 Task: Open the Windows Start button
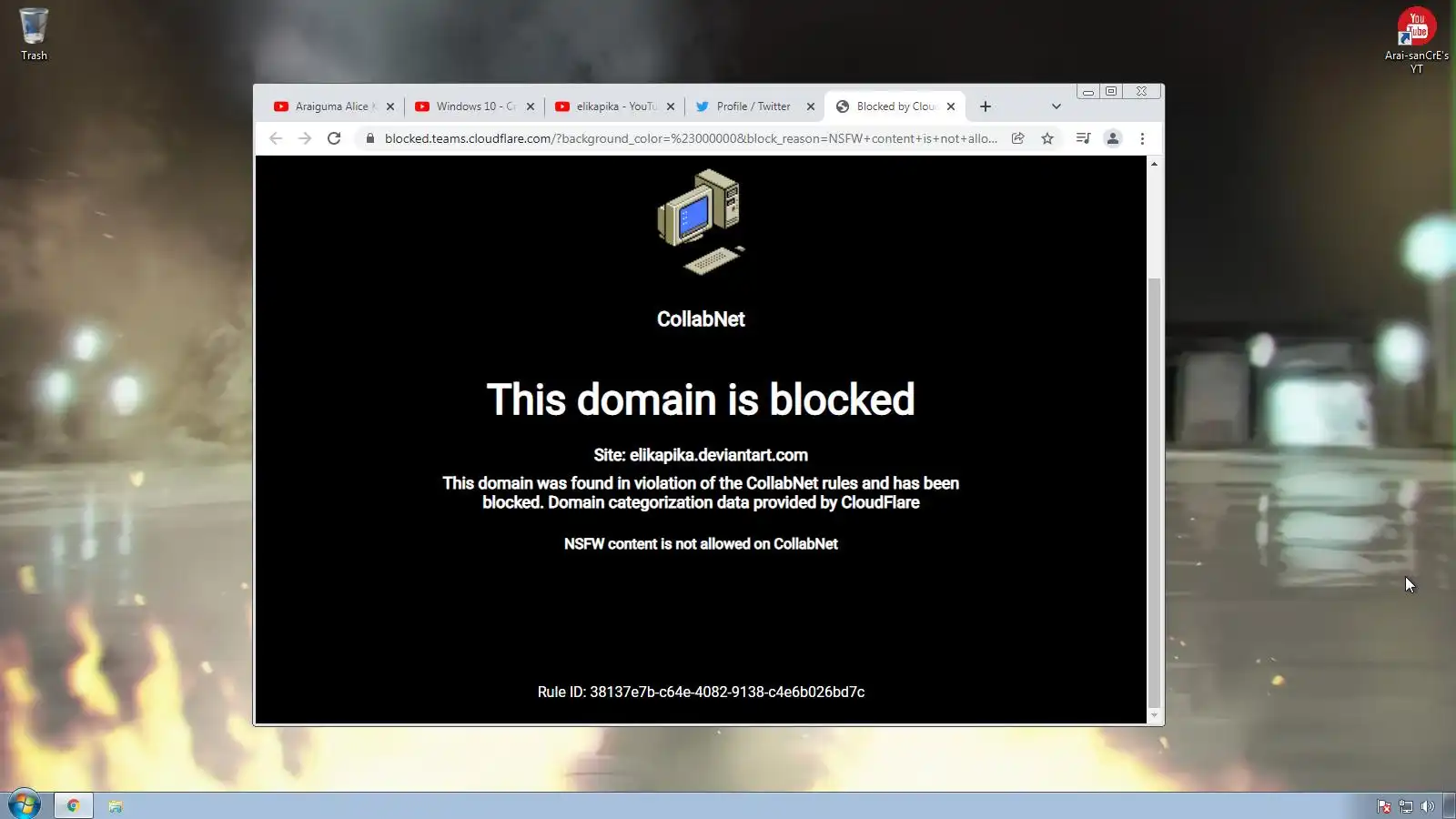tap(25, 805)
